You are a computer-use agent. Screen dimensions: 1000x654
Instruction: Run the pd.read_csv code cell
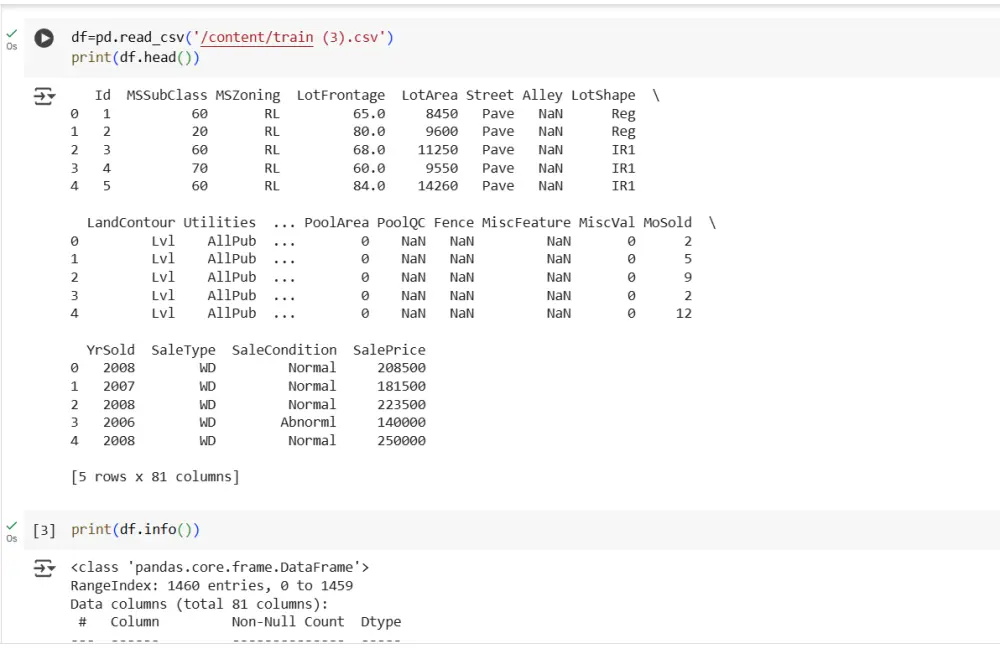[x=44, y=38]
